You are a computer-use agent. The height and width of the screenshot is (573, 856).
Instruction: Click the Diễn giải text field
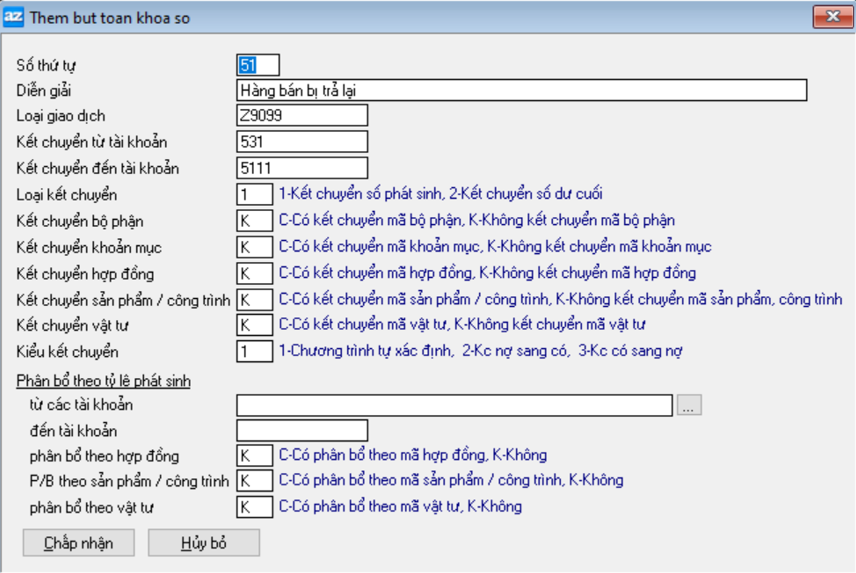tap(521, 91)
